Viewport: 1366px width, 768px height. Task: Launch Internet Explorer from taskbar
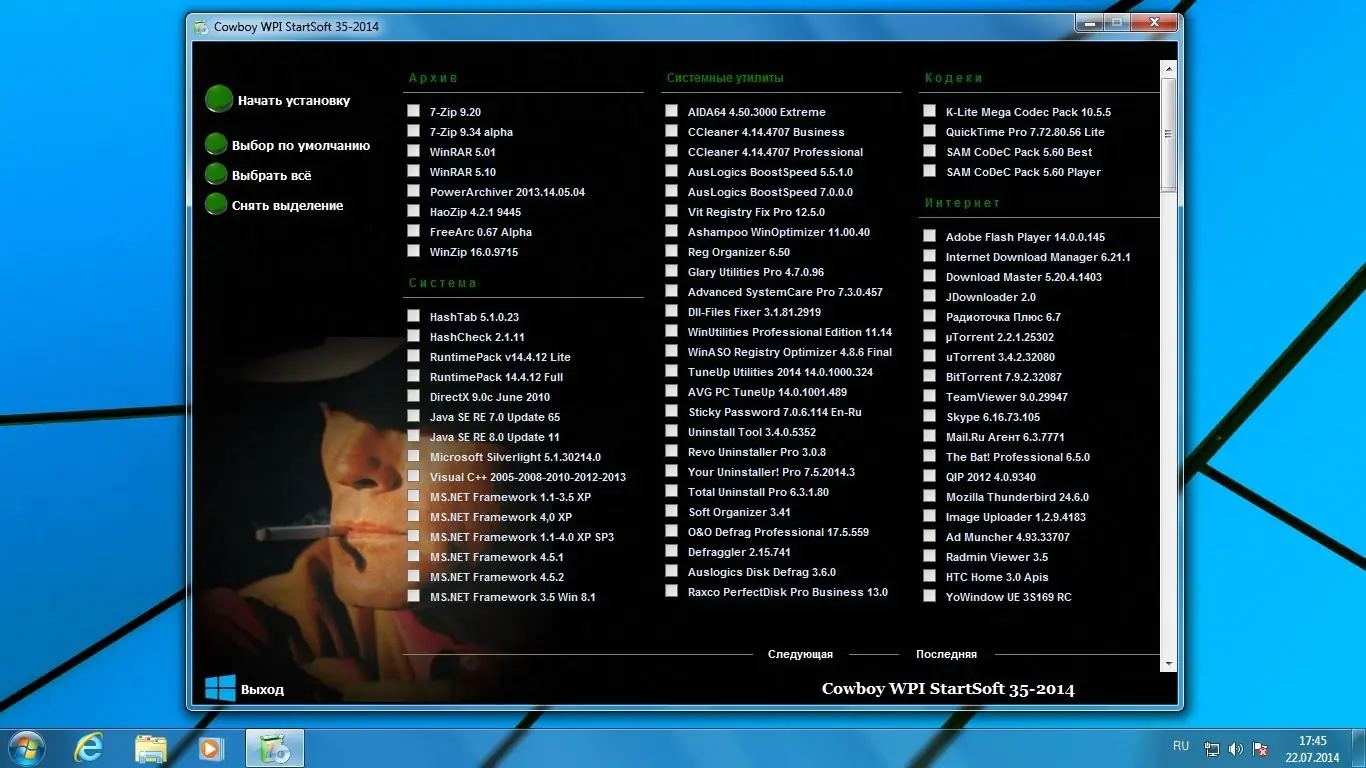[89, 748]
